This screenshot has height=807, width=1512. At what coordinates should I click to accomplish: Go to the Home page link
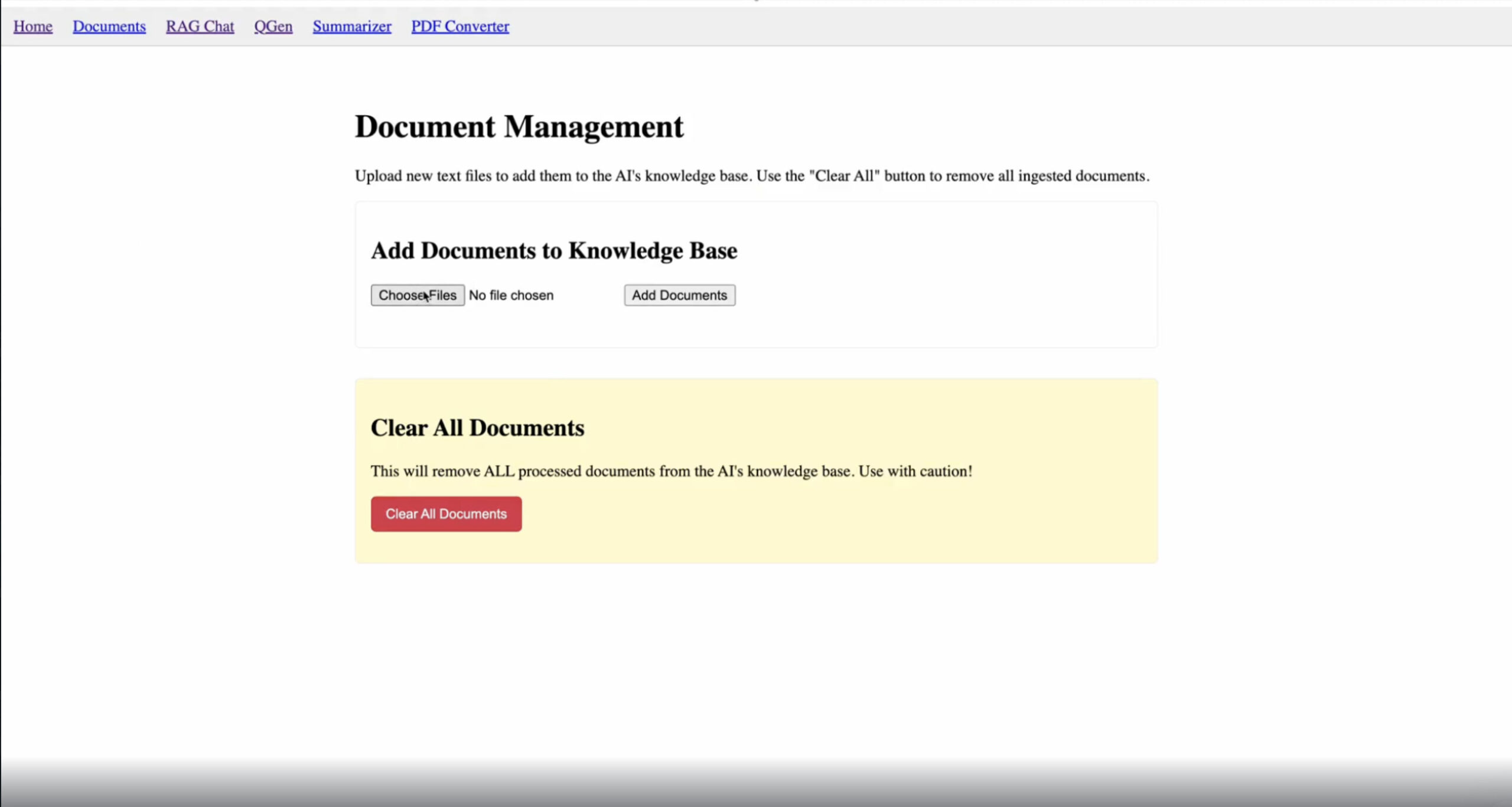(x=33, y=27)
